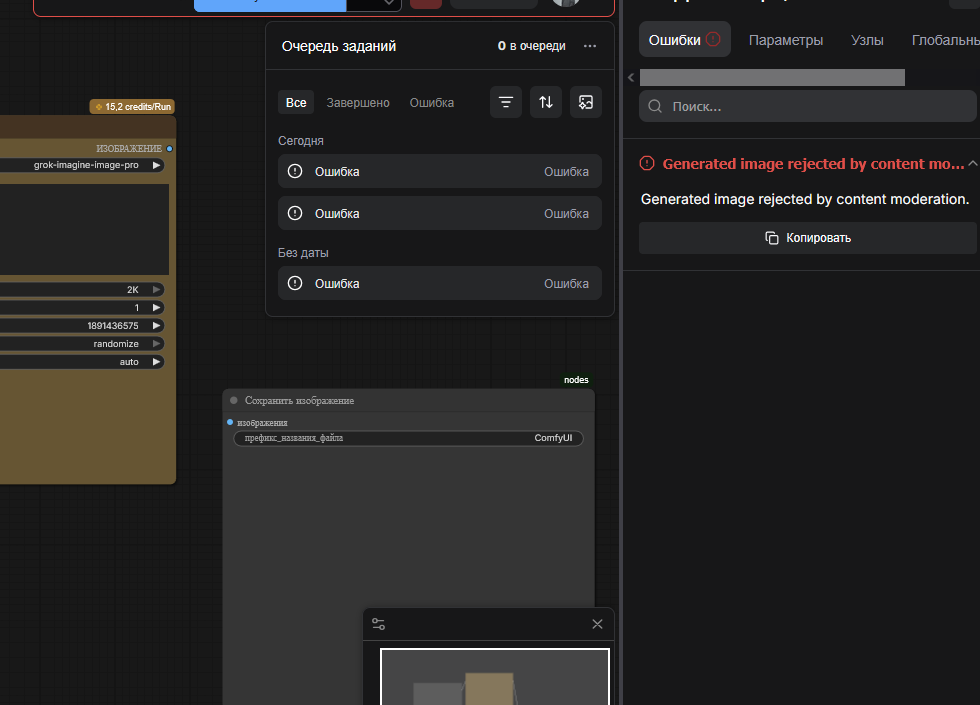The image size is (980, 705).
Task: Click the minimap canvas preview
Action: (x=494, y=677)
